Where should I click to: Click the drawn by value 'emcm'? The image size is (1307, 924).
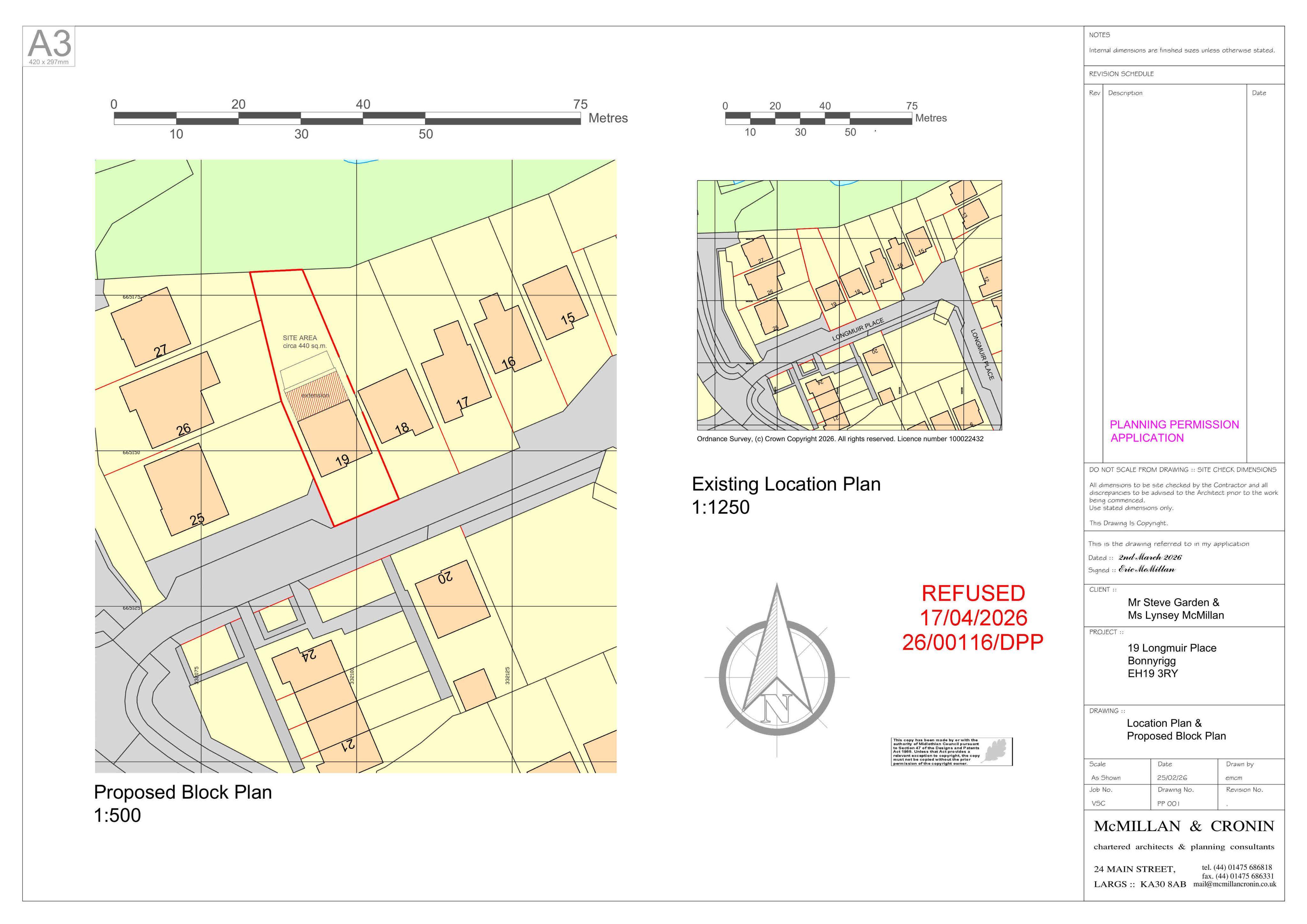pyautogui.click(x=1234, y=778)
